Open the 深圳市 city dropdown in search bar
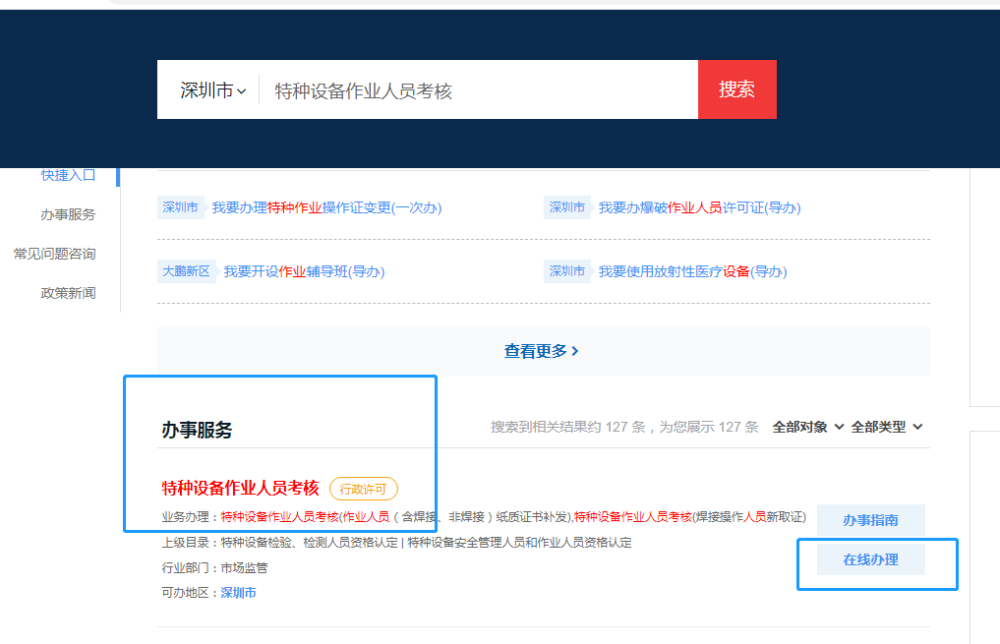This screenshot has width=1000, height=644. (213, 91)
